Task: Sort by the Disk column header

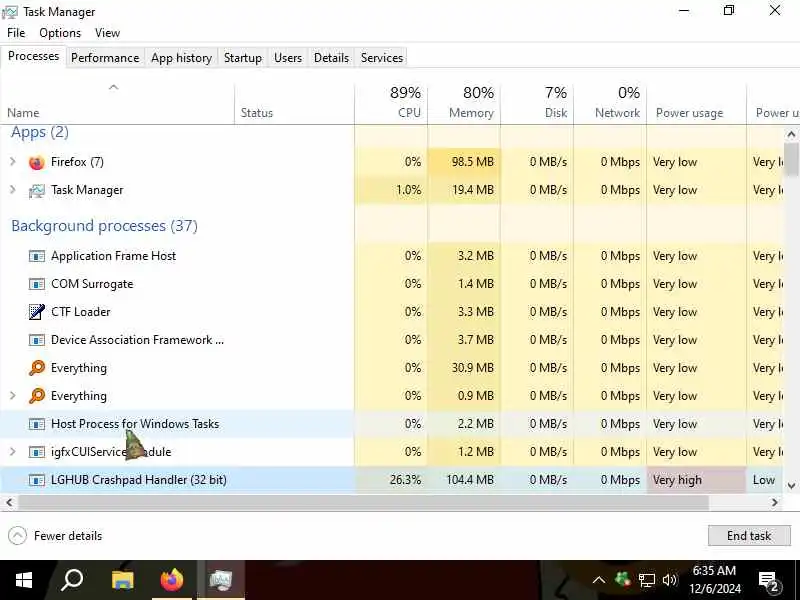Action: pyautogui.click(x=537, y=104)
